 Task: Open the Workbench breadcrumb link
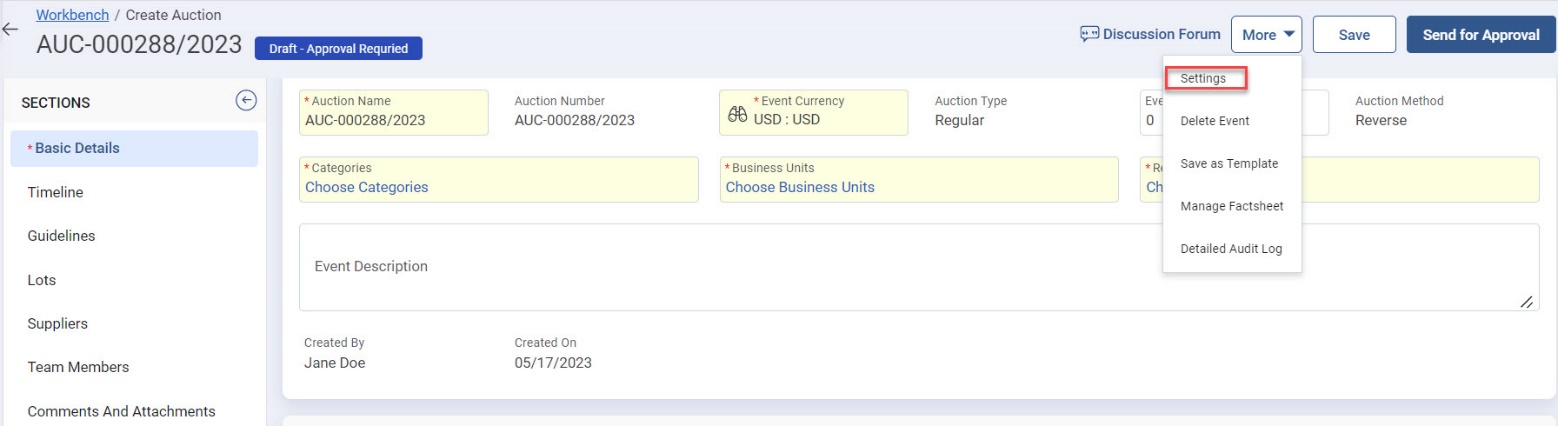pyautogui.click(x=73, y=15)
